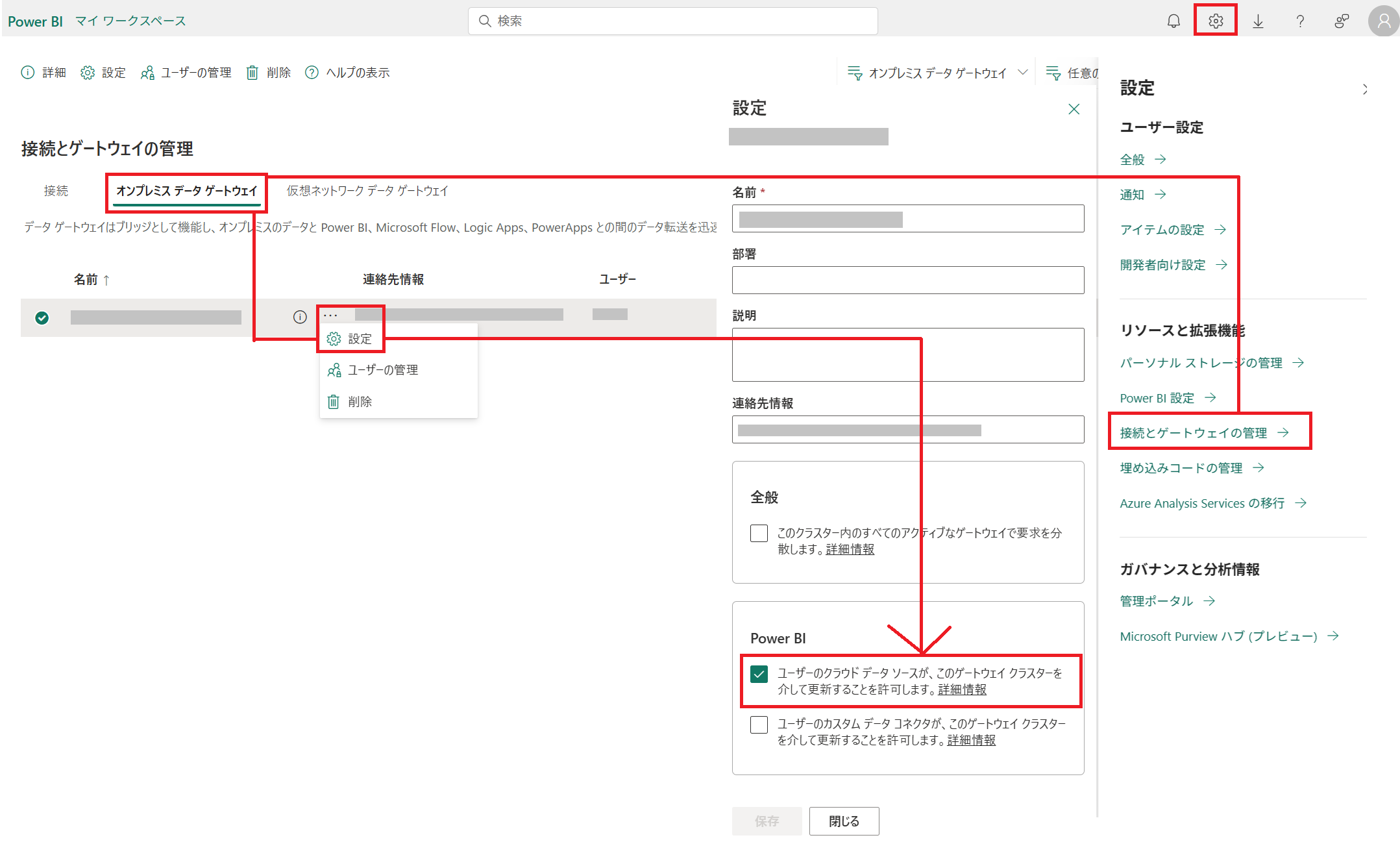Open 全般 user settings link
Image resolution: width=1400 pixels, height=842 pixels.
1143,159
